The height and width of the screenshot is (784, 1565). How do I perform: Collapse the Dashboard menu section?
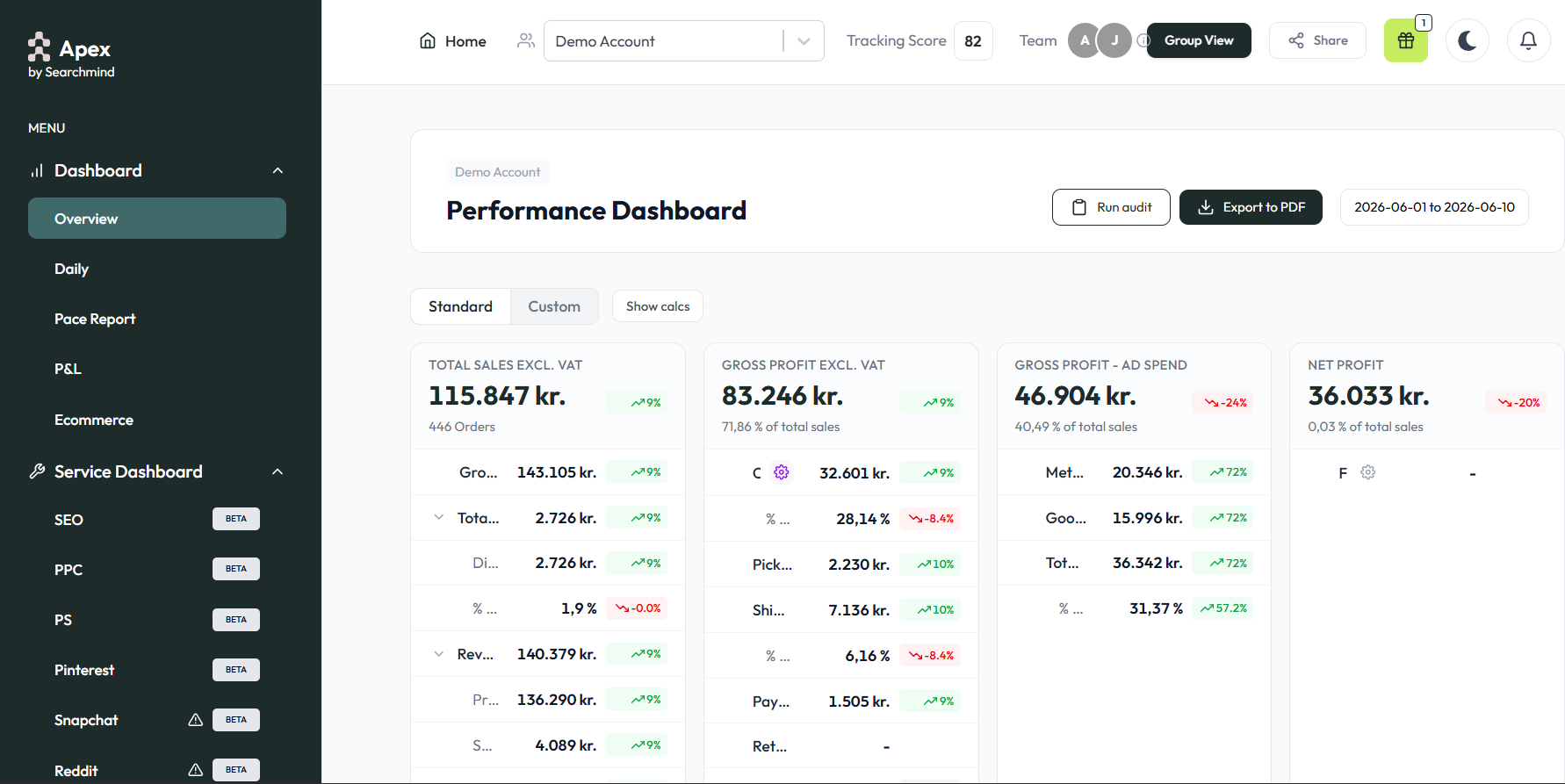pyautogui.click(x=278, y=170)
